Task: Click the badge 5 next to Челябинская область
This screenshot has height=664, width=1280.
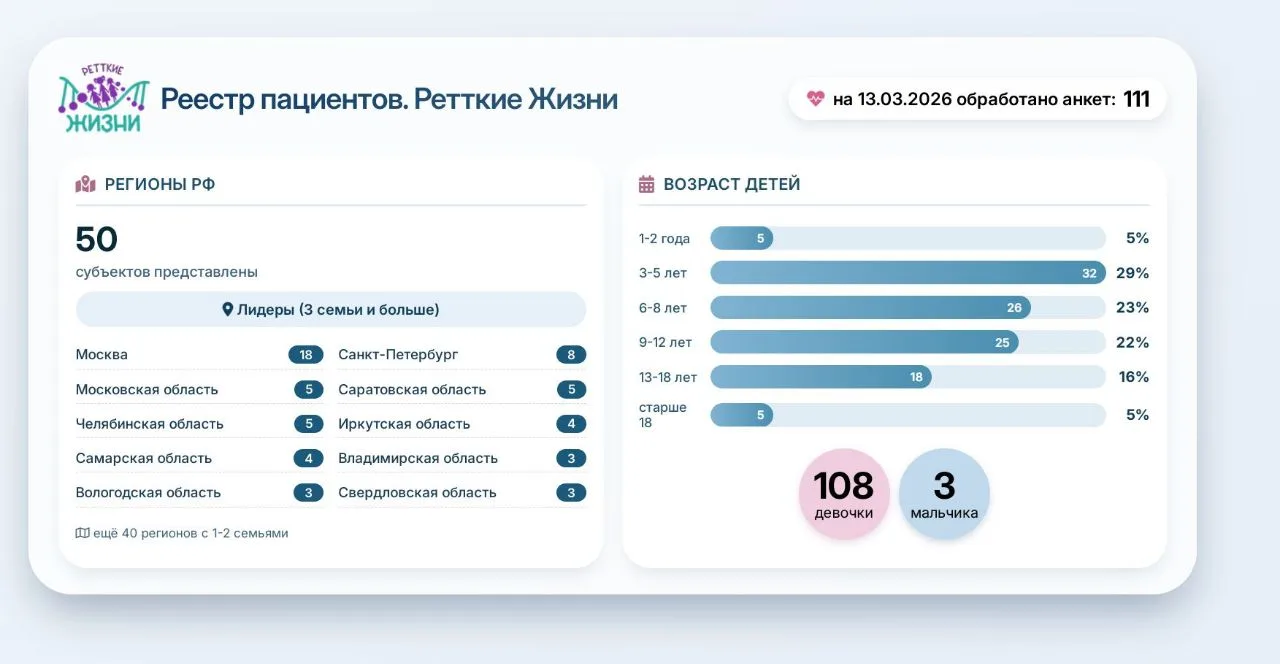Action: [x=309, y=424]
